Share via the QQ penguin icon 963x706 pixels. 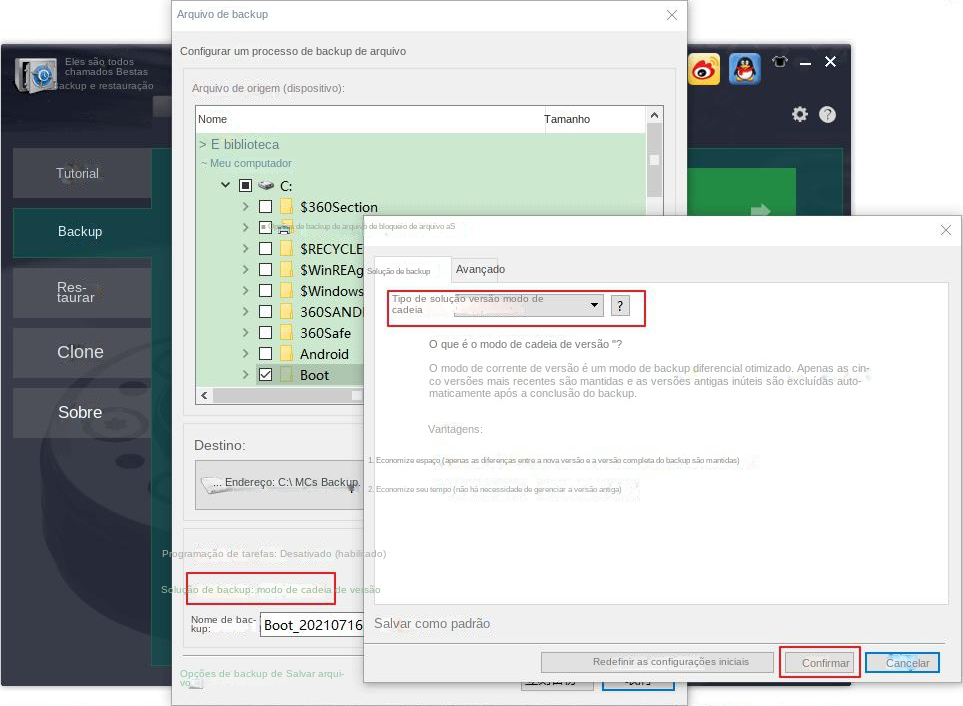[744, 69]
